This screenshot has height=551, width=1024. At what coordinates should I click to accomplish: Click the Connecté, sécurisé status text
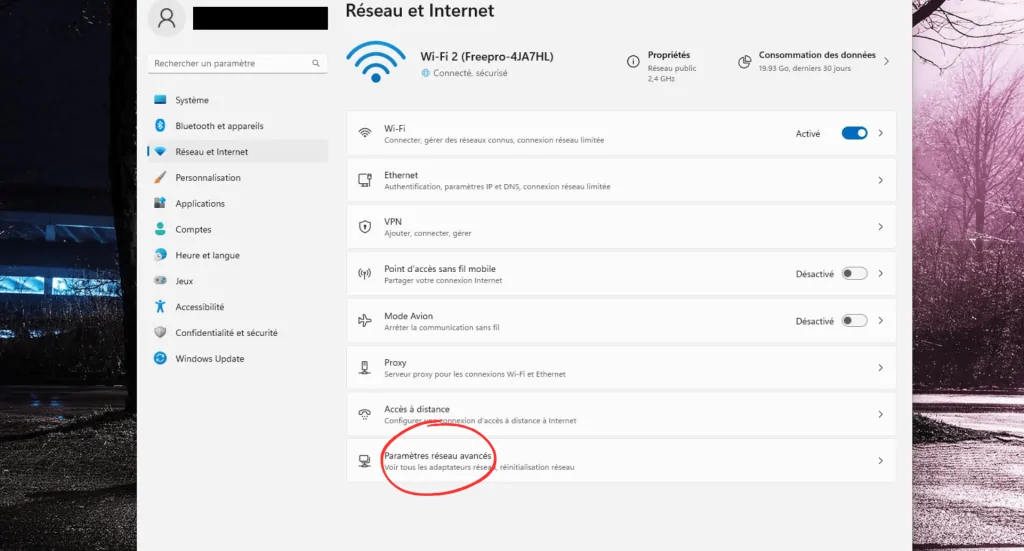pos(470,73)
